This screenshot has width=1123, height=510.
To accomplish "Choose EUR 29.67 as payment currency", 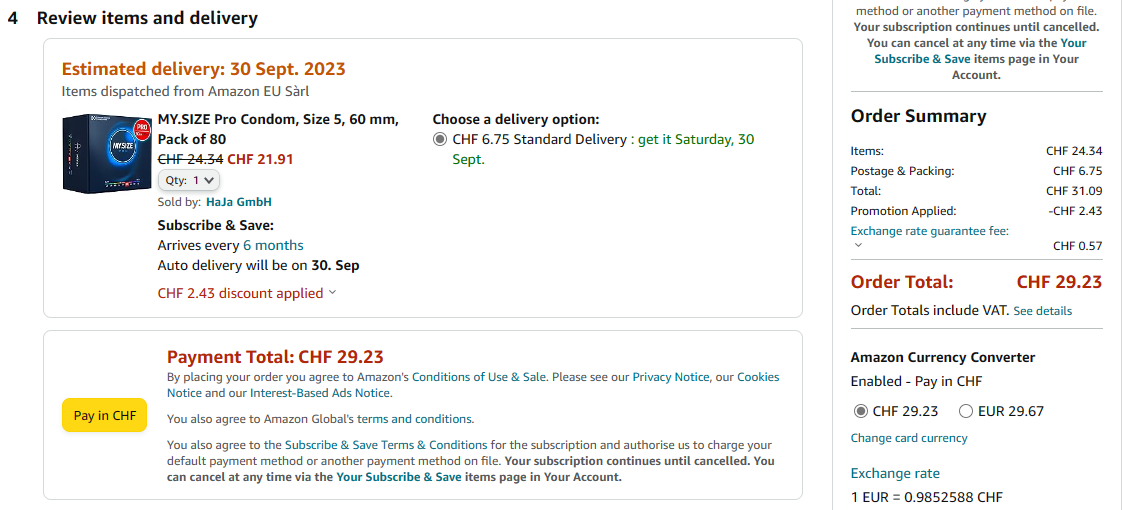I will [x=966, y=411].
